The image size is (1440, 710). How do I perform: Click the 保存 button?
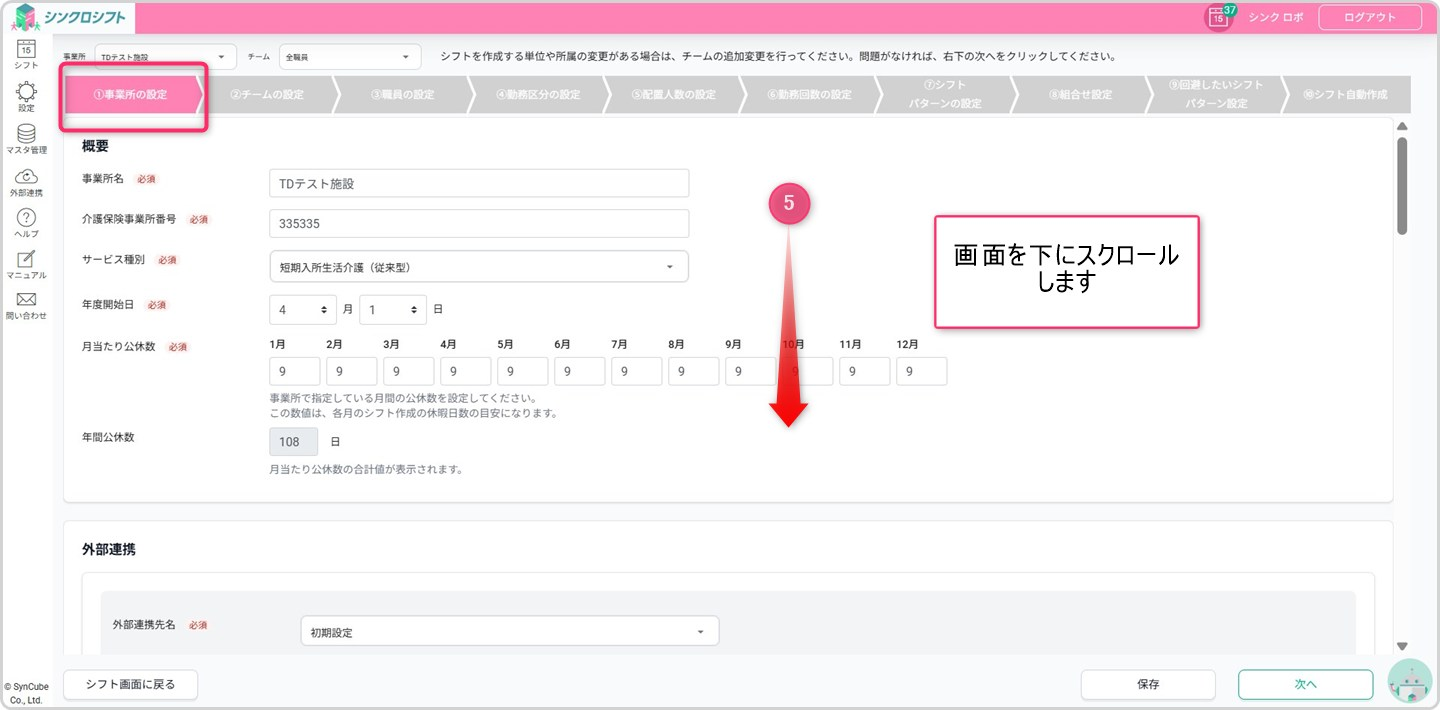[x=1147, y=685]
